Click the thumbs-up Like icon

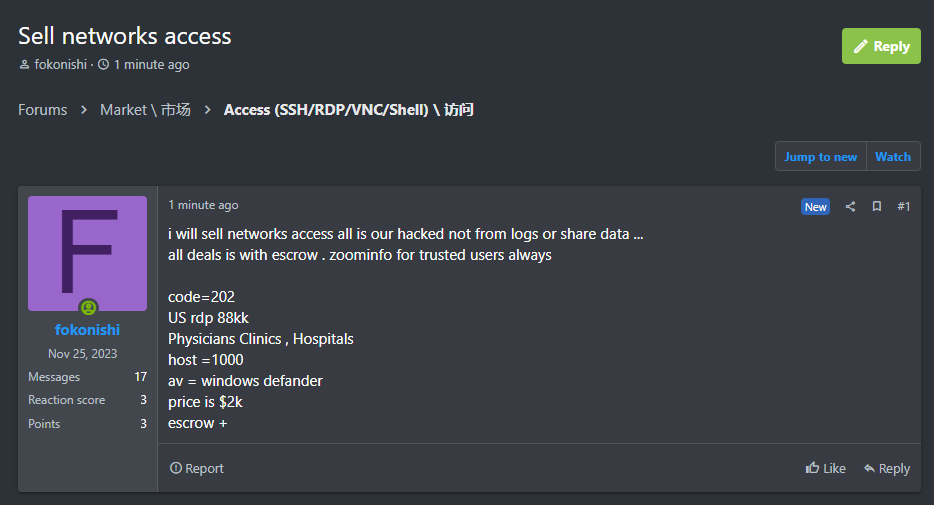click(x=813, y=468)
